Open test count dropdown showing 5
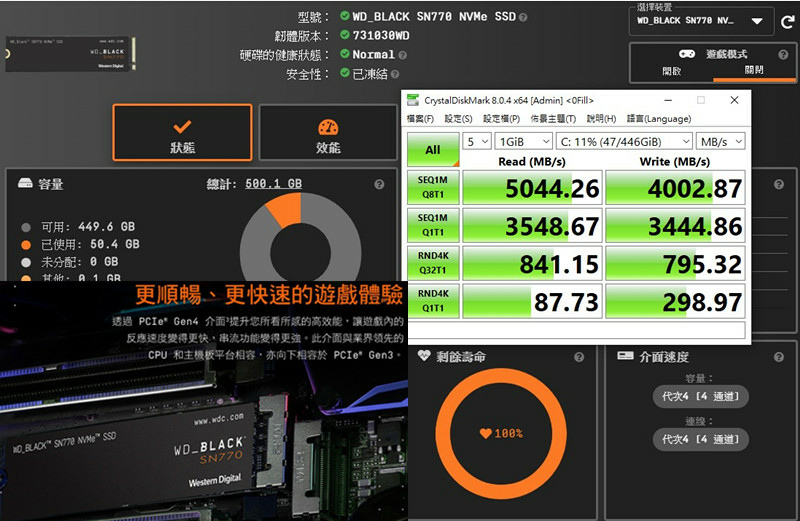Image resolution: width=800 pixels, height=521 pixels. point(477,141)
